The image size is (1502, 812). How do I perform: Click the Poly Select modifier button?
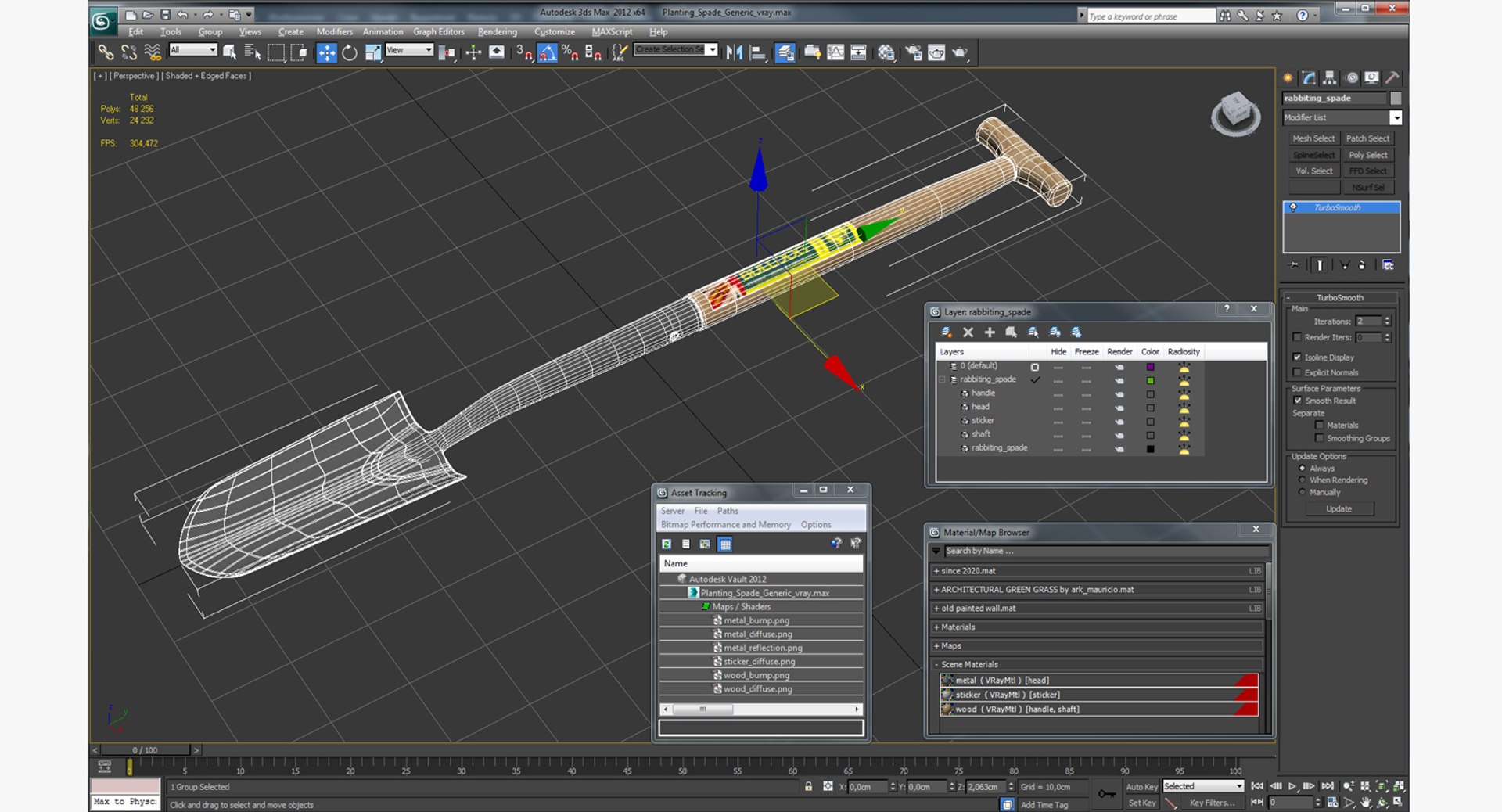point(1367,155)
